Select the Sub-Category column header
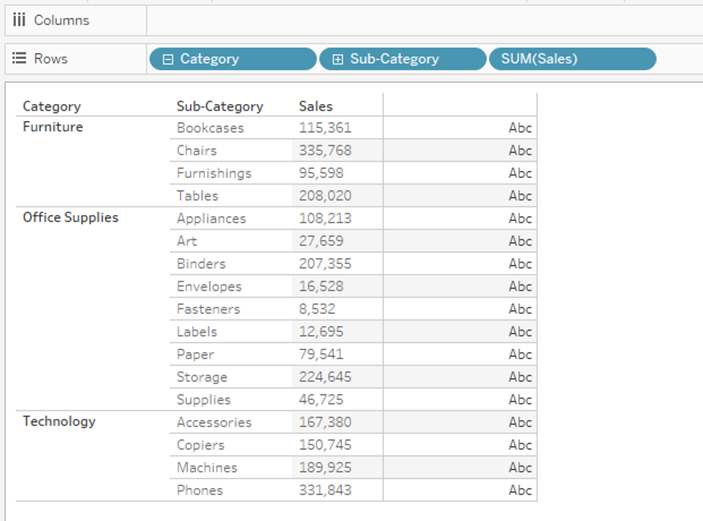This screenshot has height=521, width=703. coord(220,106)
